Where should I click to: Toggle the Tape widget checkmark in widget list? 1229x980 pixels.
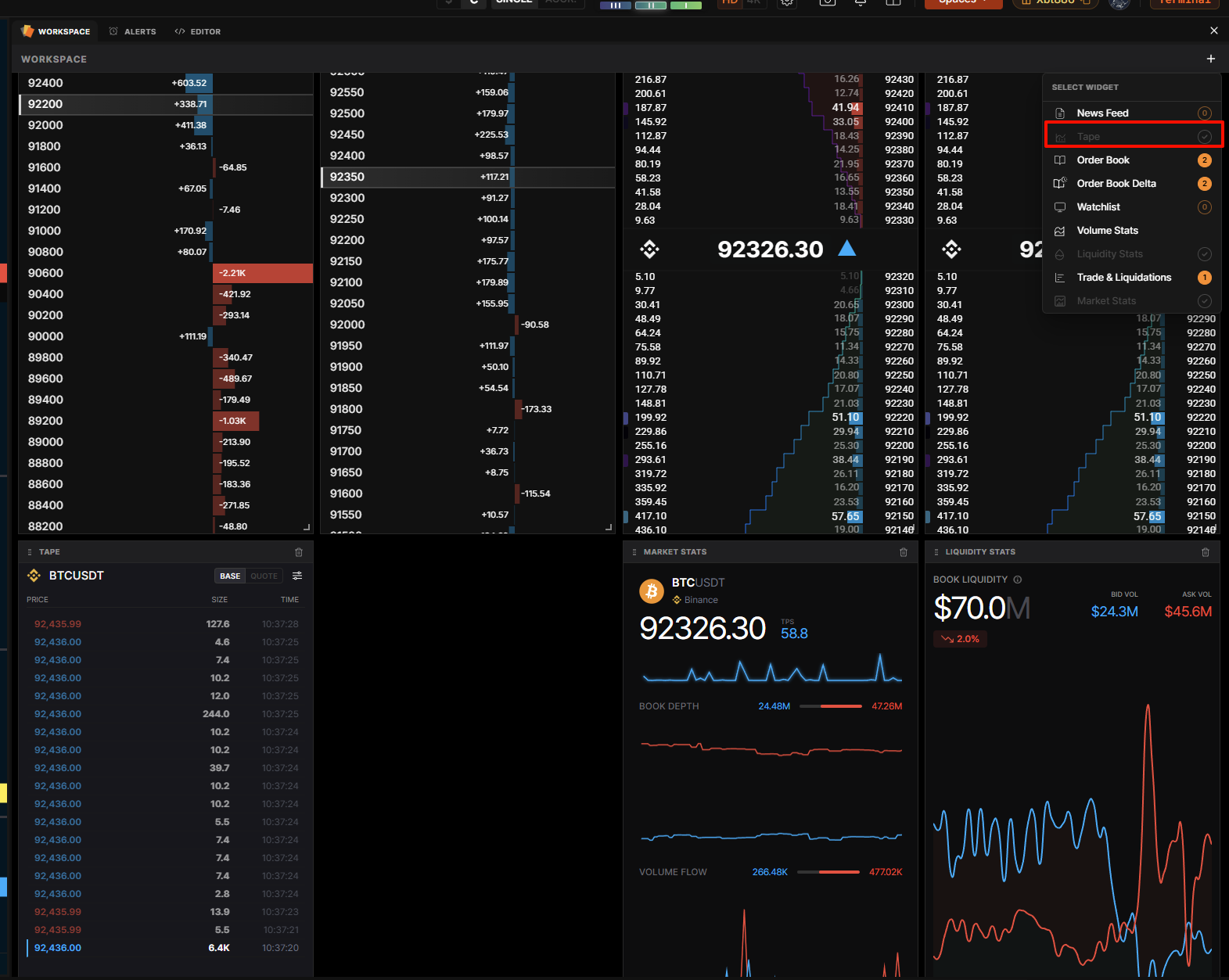pyautogui.click(x=1205, y=137)
